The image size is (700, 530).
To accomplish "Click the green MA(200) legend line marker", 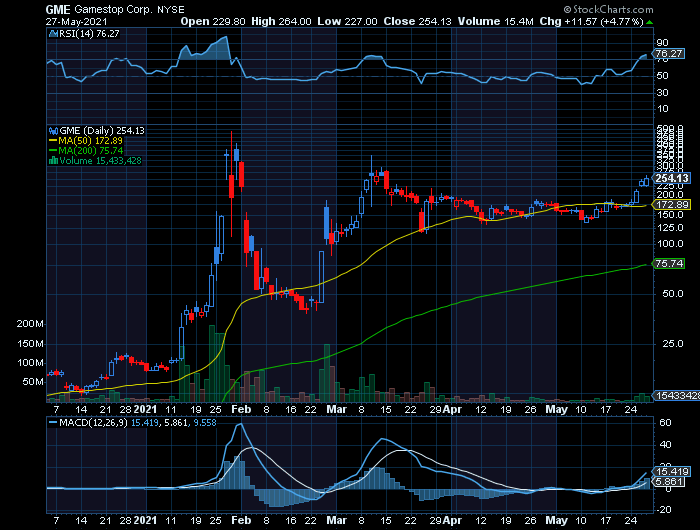I will [53, 150].
